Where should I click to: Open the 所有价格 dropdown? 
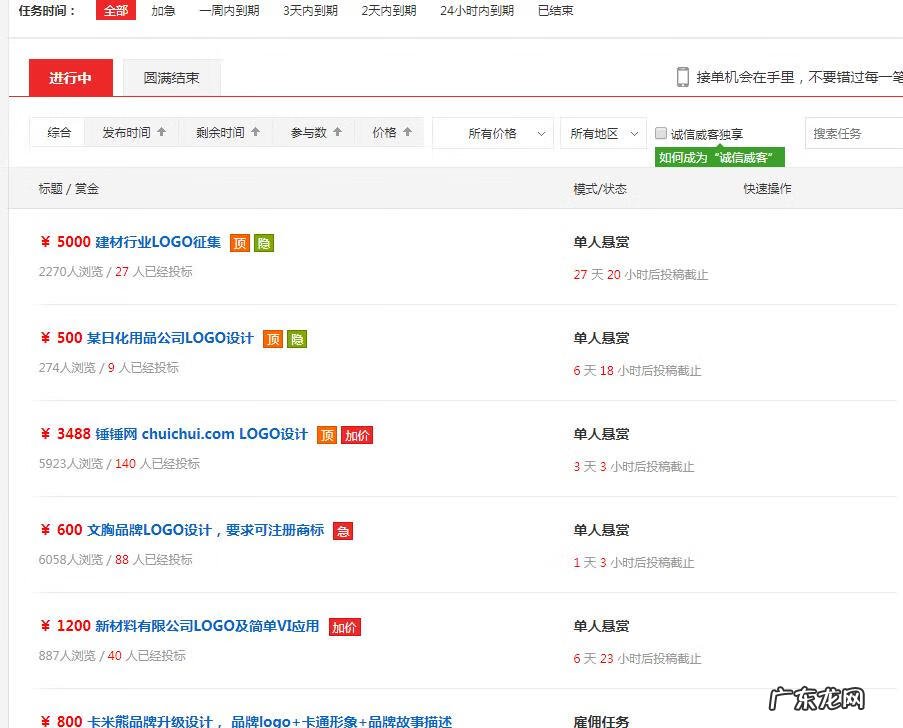click(x=493, y=132)
